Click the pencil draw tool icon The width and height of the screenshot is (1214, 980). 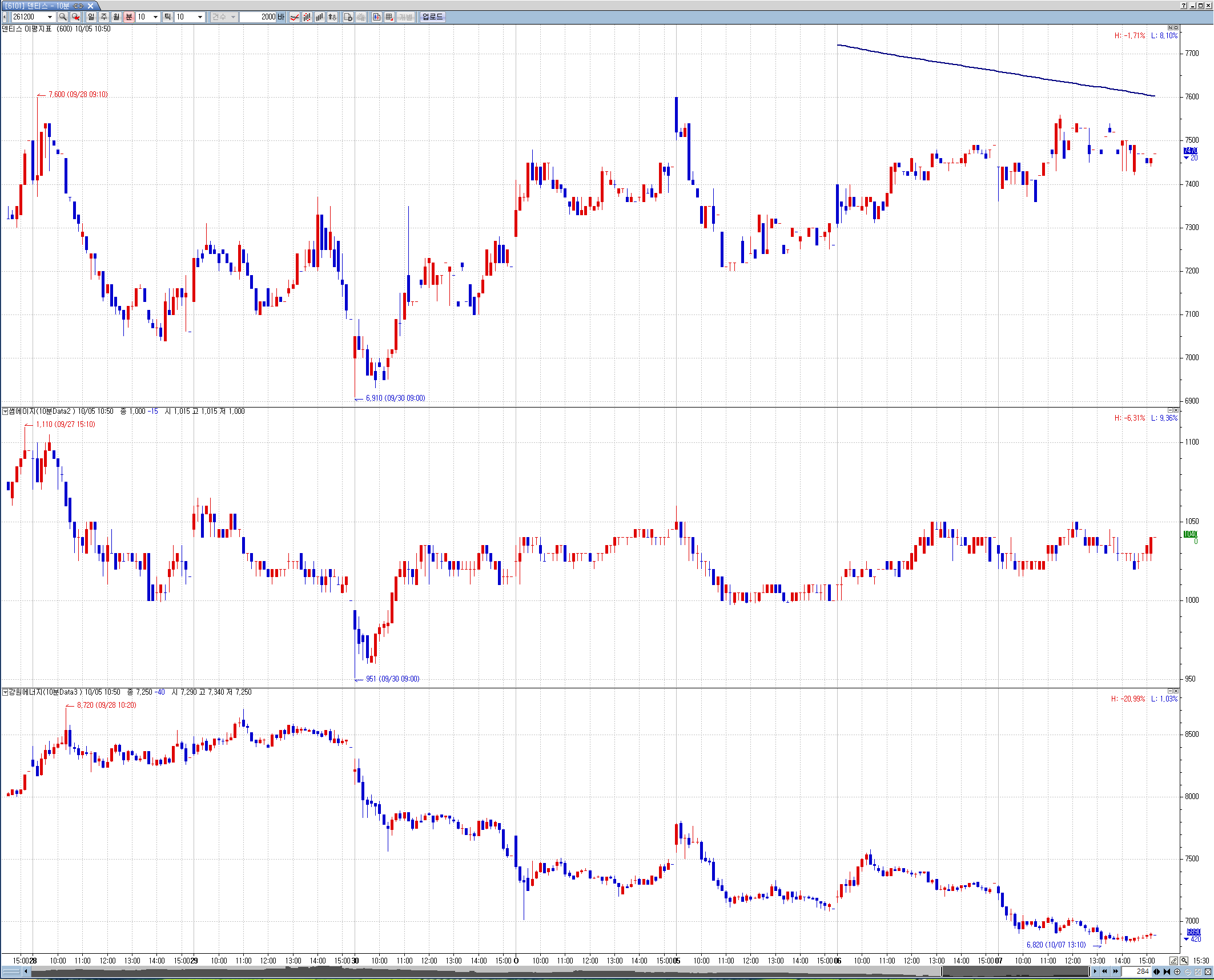pos(1173,961)
